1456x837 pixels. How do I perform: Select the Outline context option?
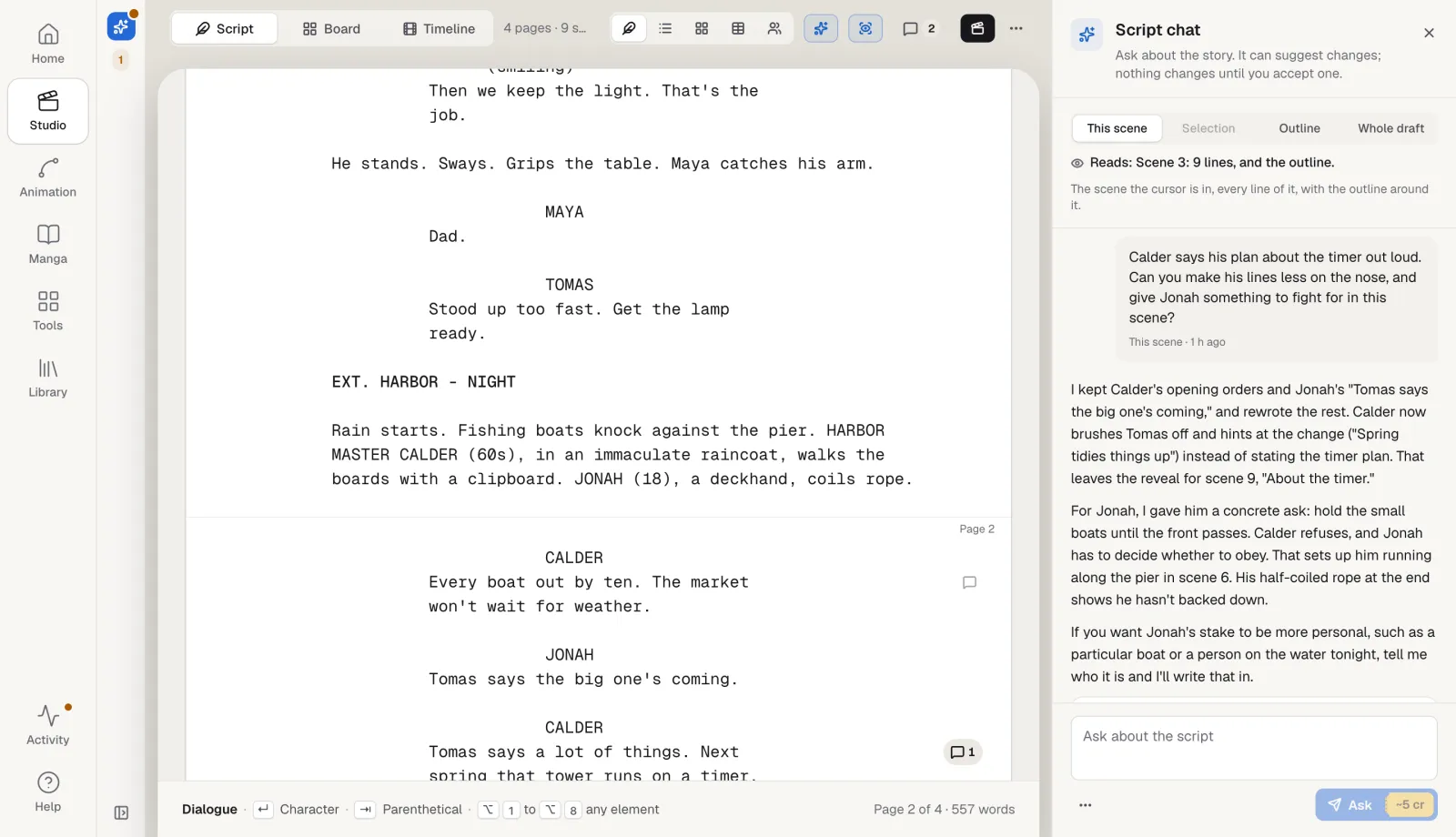click(x=1299, y=128)
